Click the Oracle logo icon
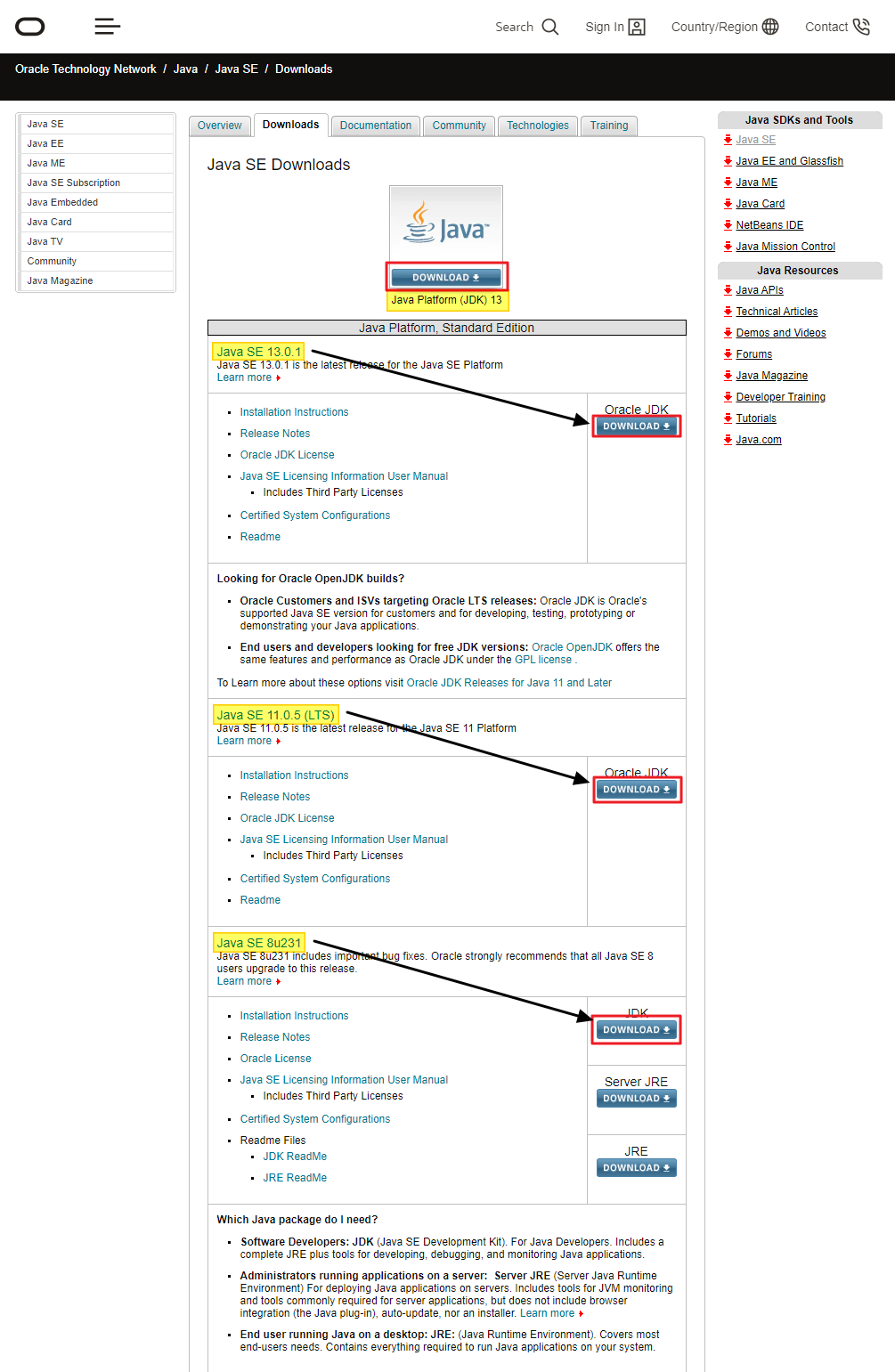Image resolution: width=895 pixels, height=1372 pixels. click(x=30, y=27)
